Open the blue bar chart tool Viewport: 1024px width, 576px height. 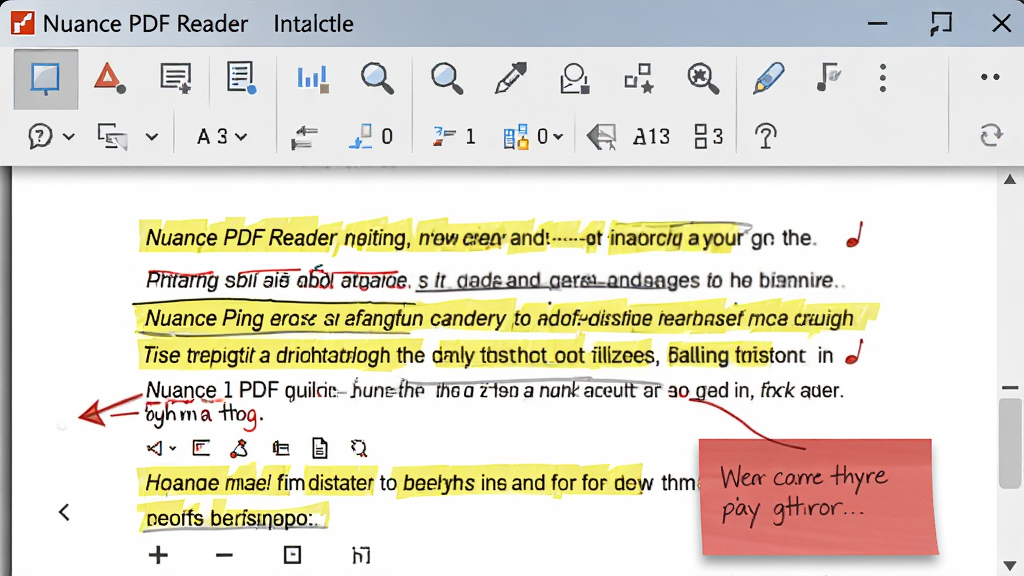[x=313, y=78]
